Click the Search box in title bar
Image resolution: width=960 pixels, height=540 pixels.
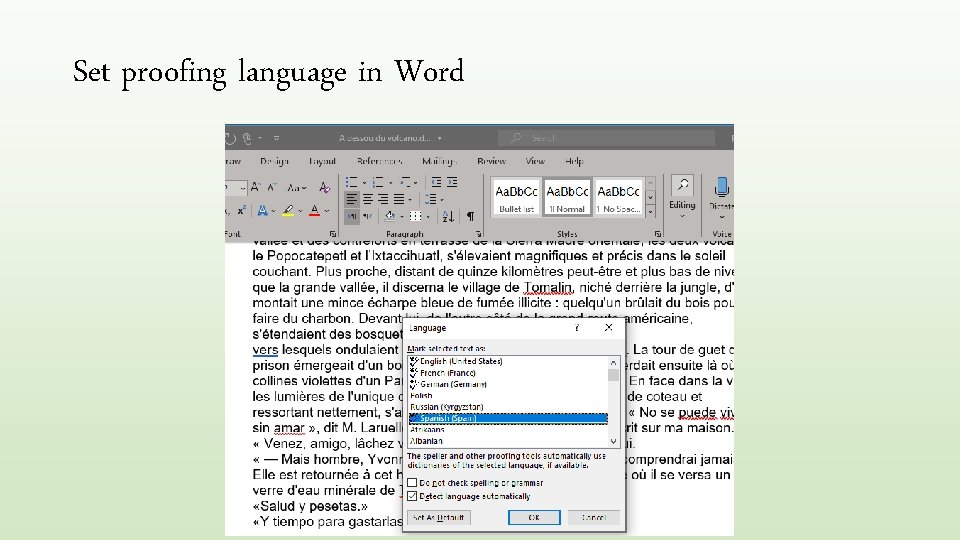click(x=606, y=138)
